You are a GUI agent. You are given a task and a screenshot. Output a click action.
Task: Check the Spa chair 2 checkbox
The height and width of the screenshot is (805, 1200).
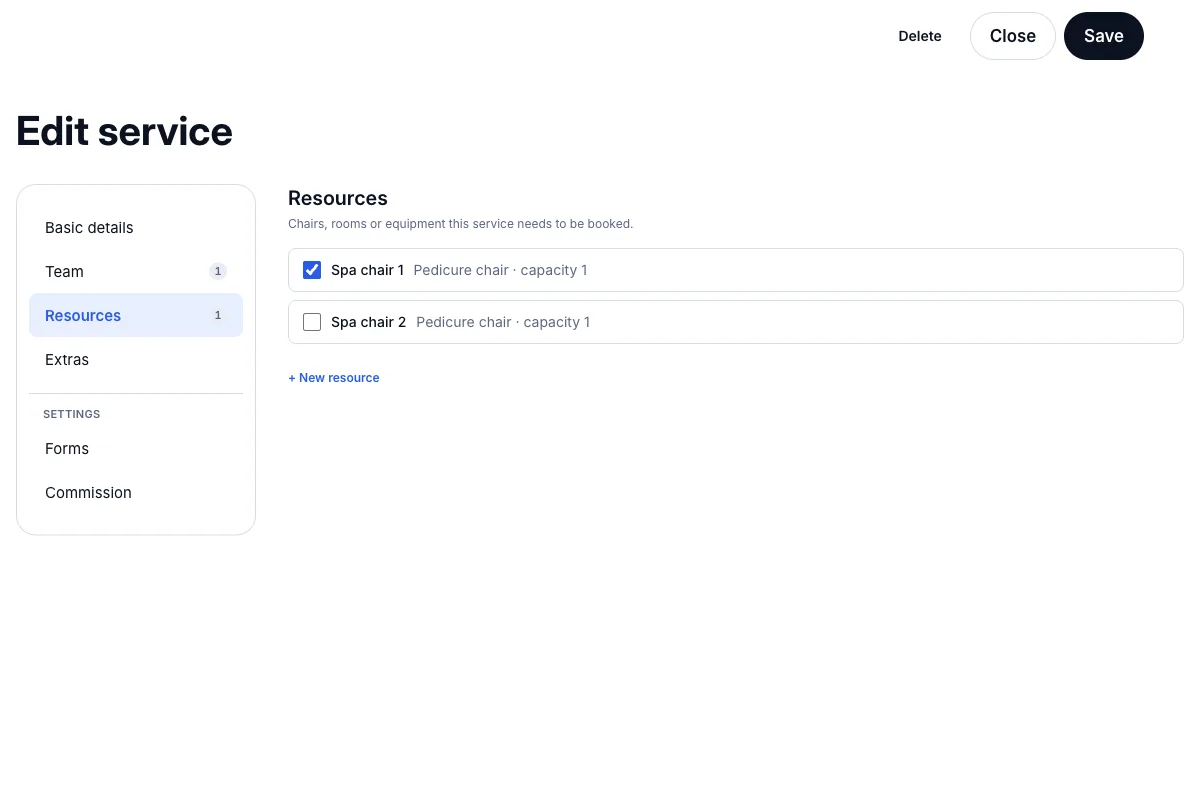(x=312, y=322)
